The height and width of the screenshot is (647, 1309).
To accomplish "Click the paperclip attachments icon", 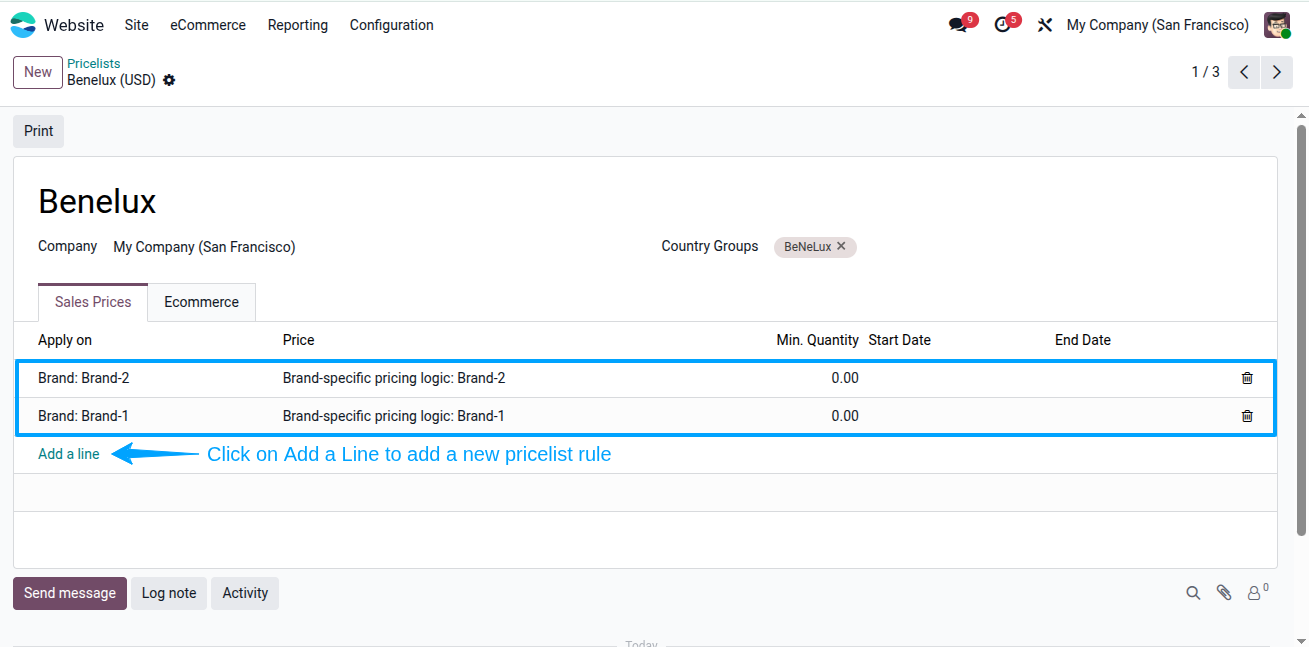I will 1224,593.
